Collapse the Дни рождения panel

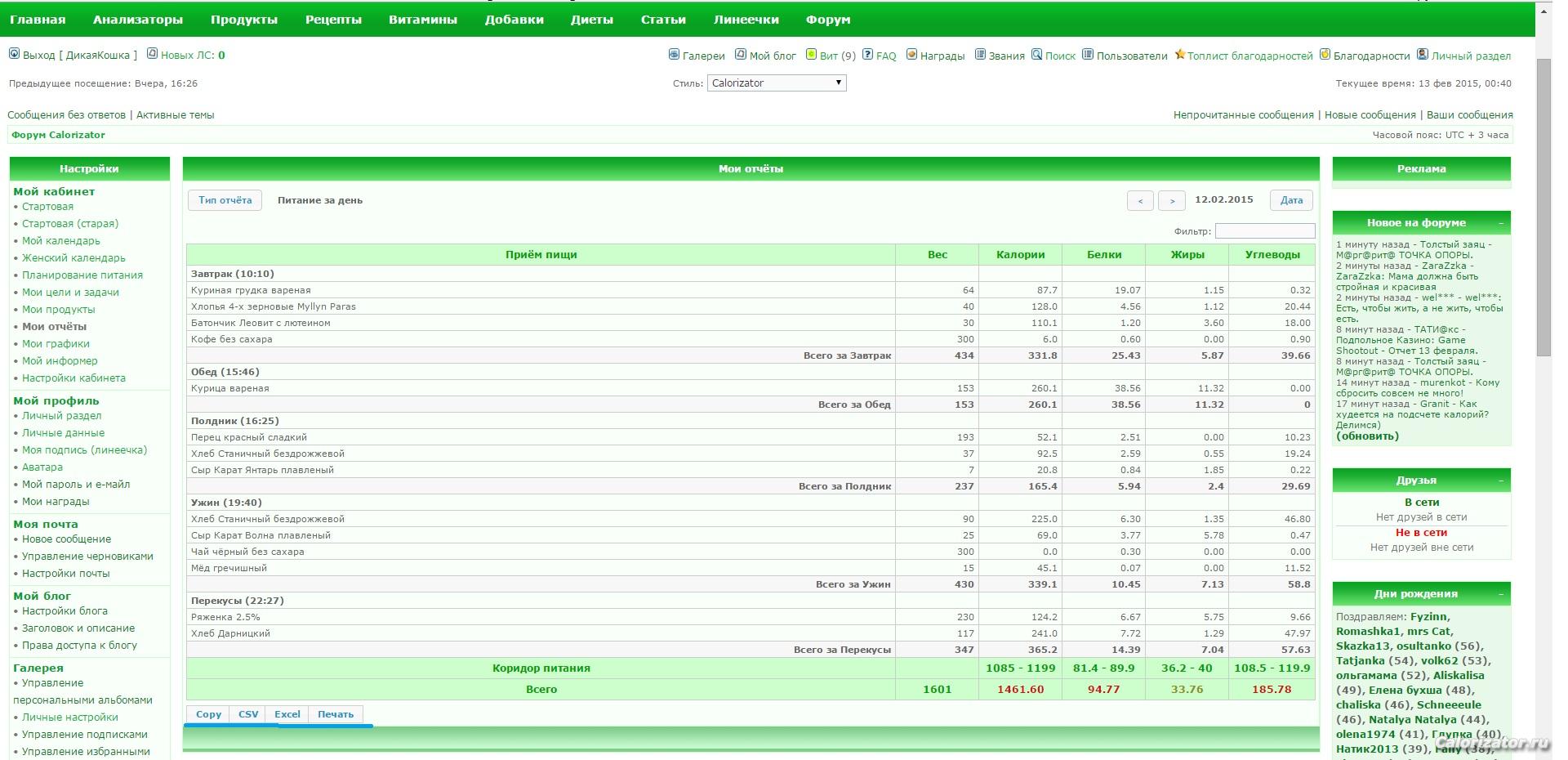tap(1501, 594)
